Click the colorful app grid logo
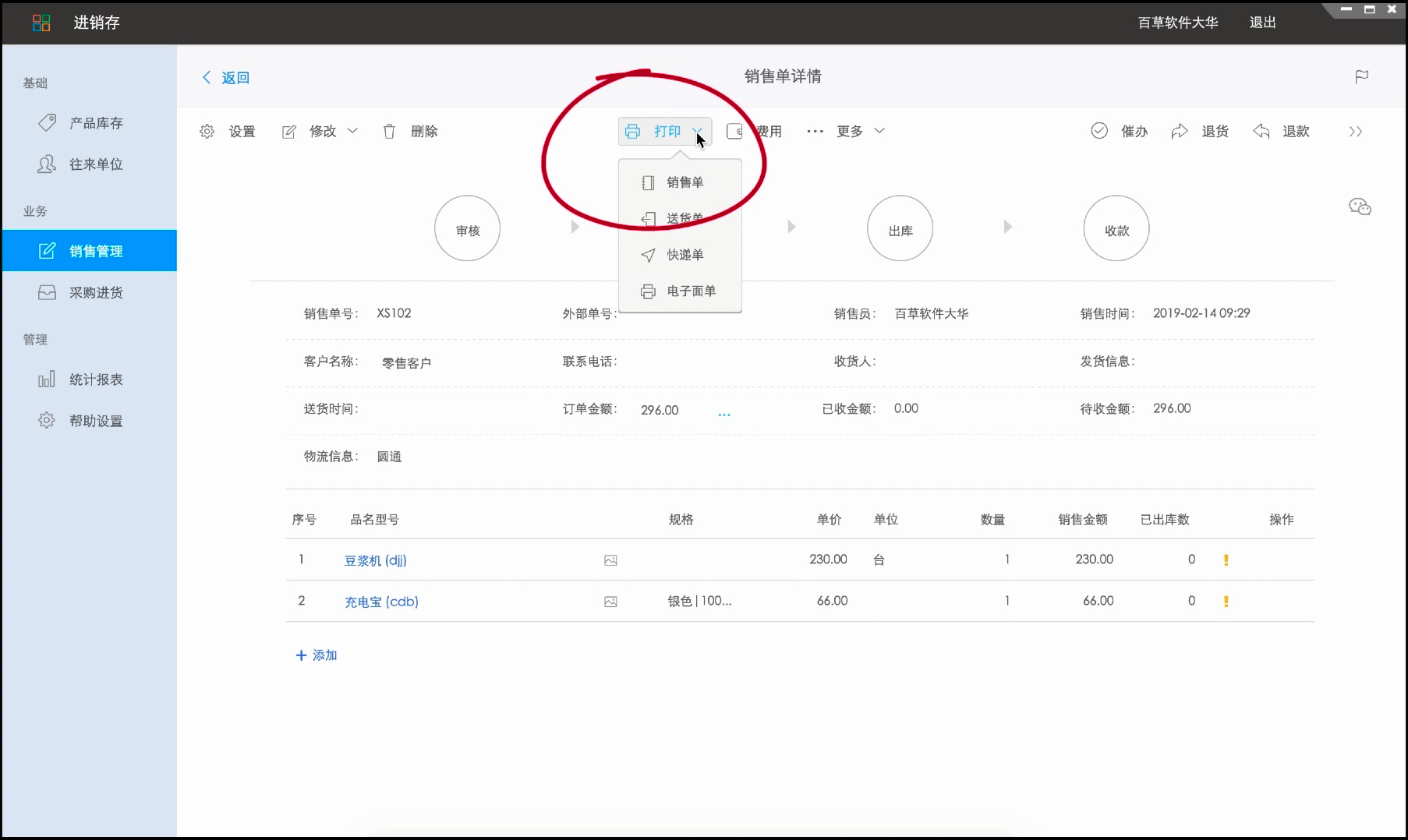Viewport: 1408px width, 840px height. point(41,23)
